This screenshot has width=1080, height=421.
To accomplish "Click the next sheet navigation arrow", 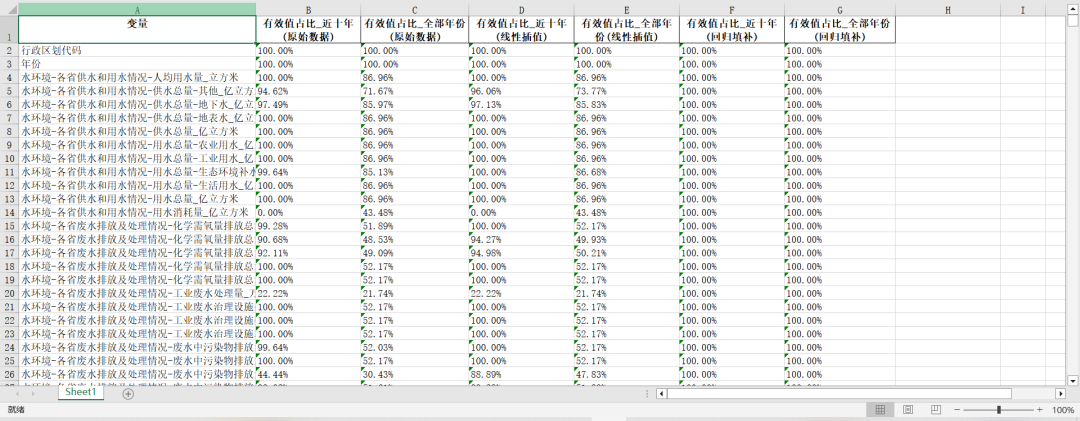I will pyautogui.click(x=33, y=393).
